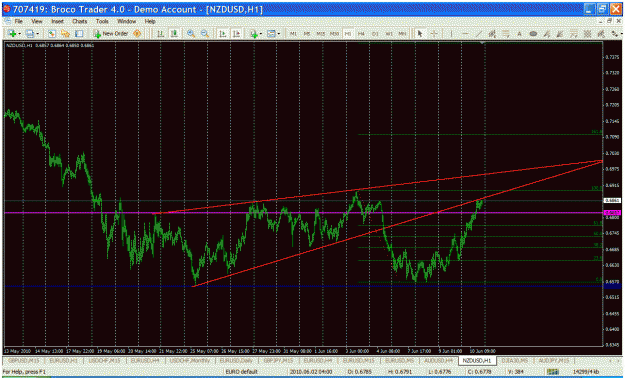Open the Tools menu
Image resolution: width=625 pixels, height=378 pixels.
tap(102, 22)
